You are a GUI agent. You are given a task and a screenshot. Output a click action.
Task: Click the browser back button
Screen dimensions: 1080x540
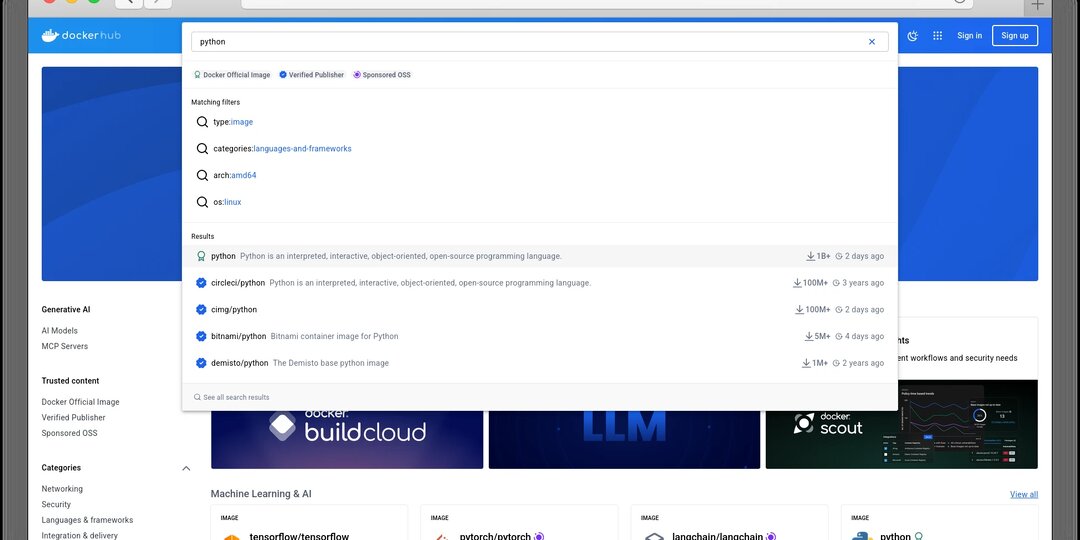[128, 2]
